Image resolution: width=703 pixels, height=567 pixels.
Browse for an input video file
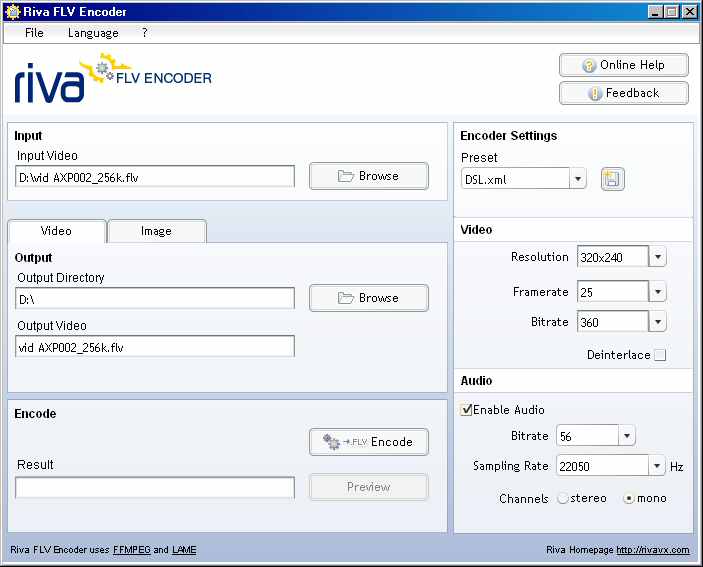point(369,176)
